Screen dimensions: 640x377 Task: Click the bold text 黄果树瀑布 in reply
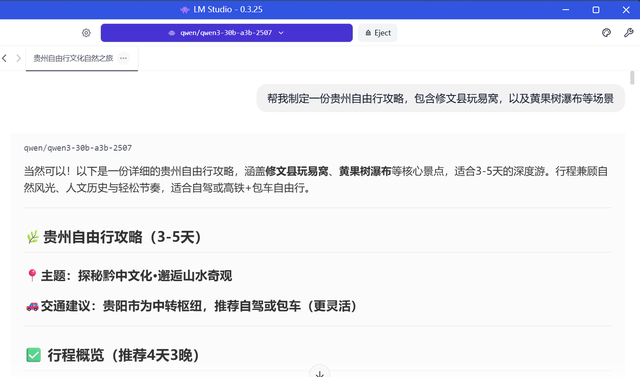(365, 171)
